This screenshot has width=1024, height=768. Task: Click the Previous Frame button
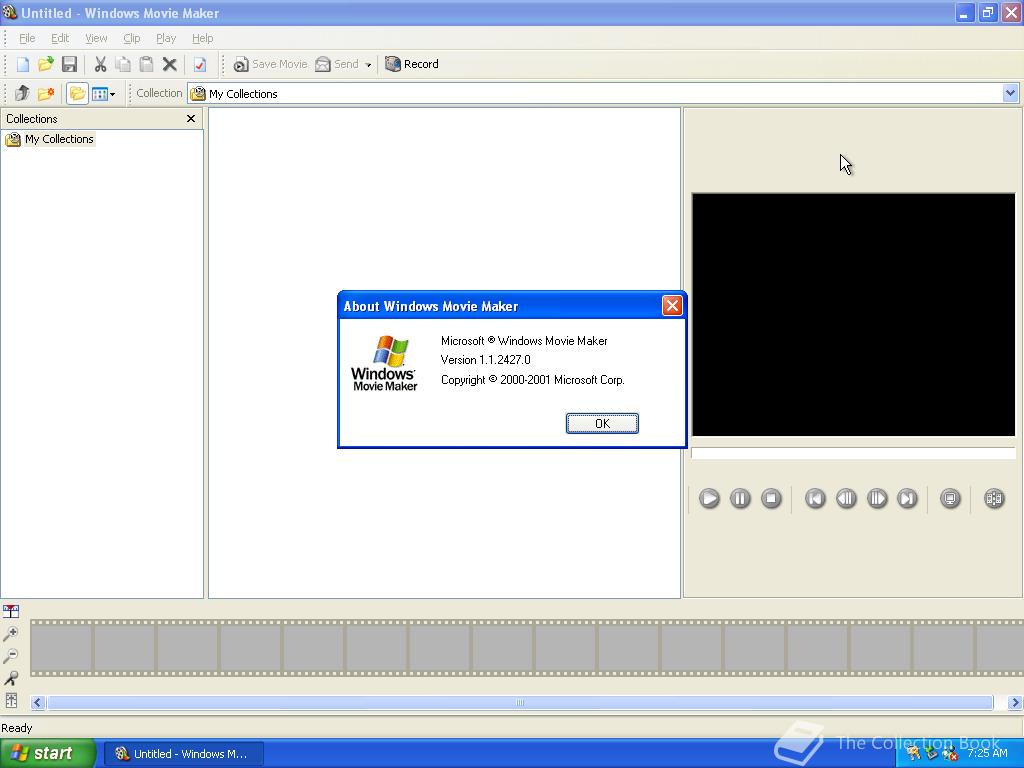846,499
